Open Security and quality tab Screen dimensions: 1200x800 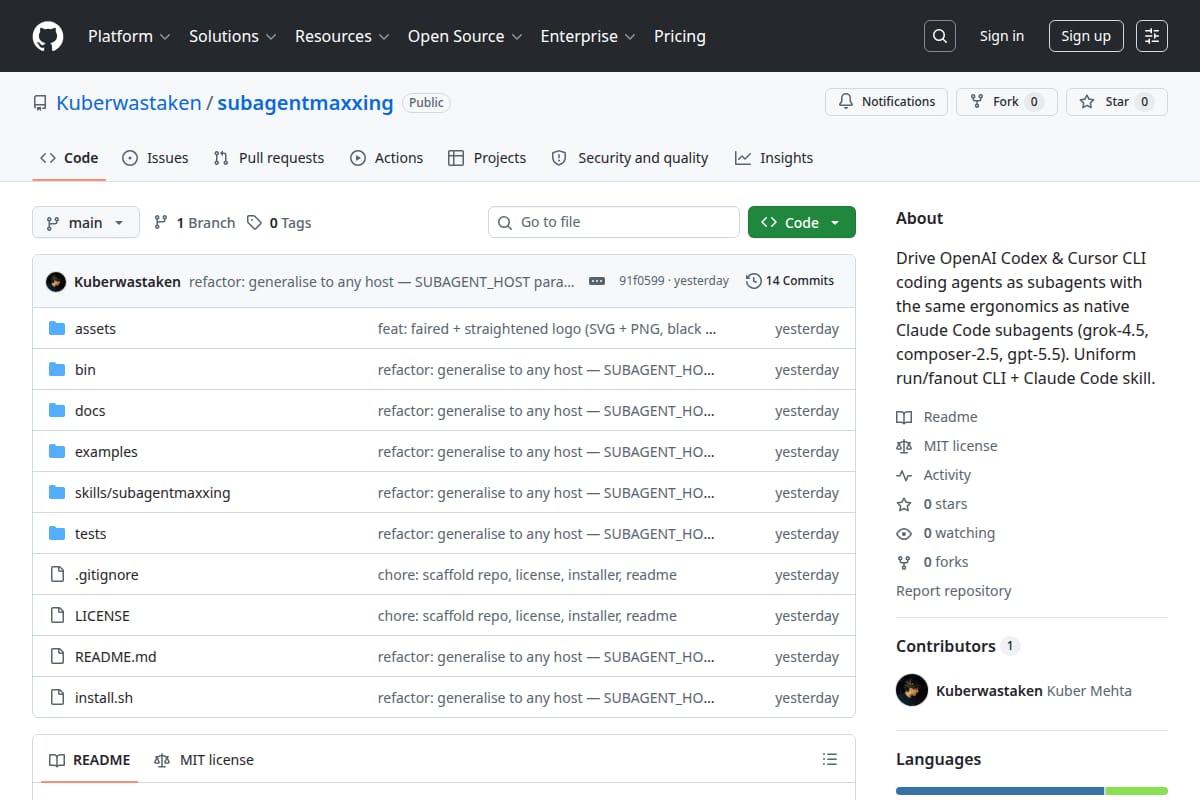(x=630, y=158)
